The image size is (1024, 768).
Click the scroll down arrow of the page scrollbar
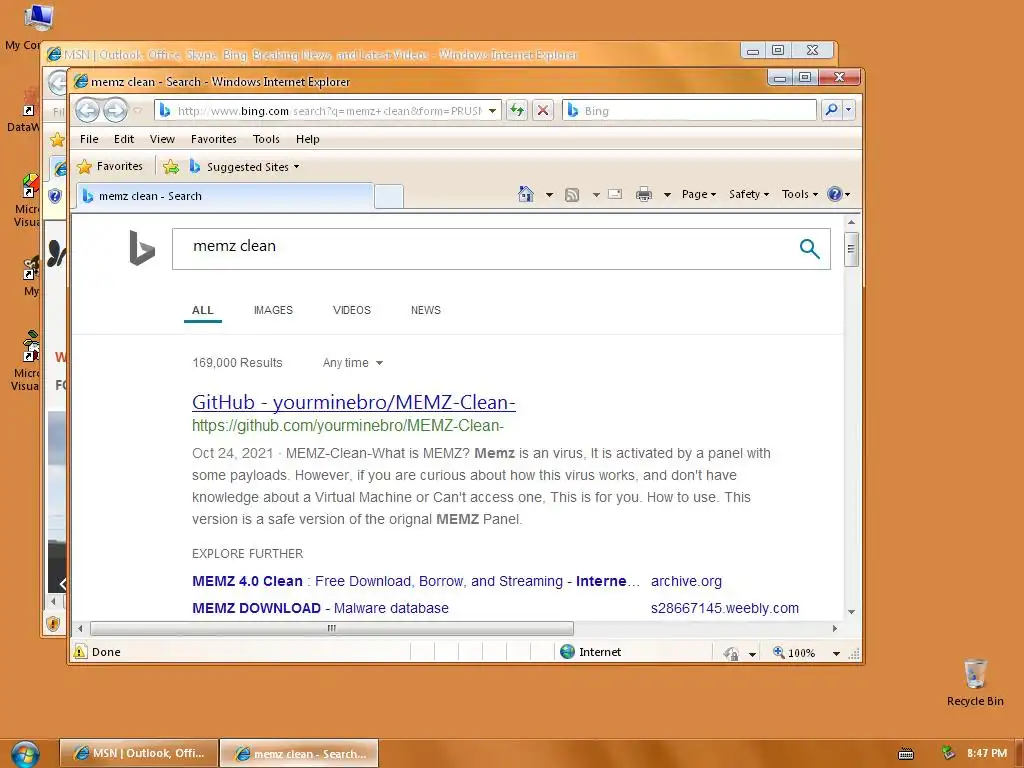tap(851, 612)
